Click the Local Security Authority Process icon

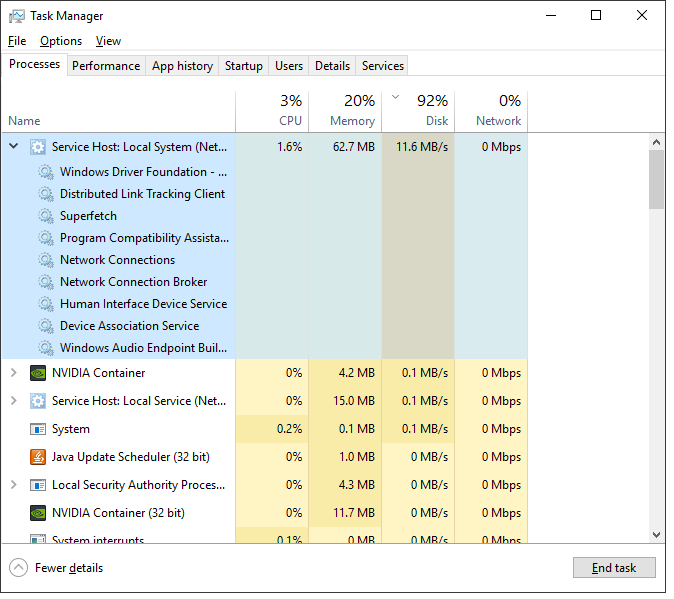(x=38, y=485)
